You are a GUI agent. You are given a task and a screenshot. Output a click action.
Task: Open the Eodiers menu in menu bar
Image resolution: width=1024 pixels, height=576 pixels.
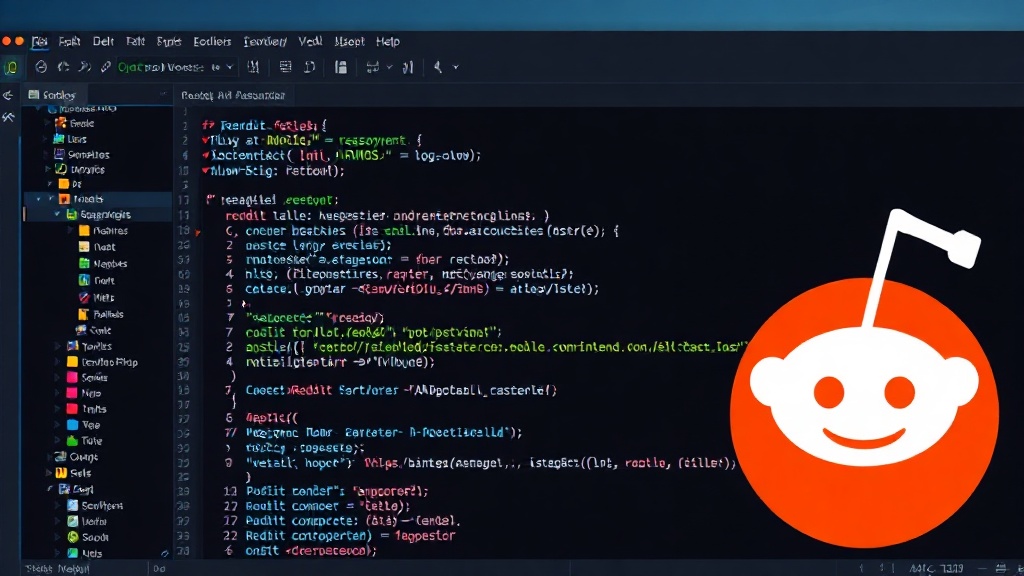212,41
